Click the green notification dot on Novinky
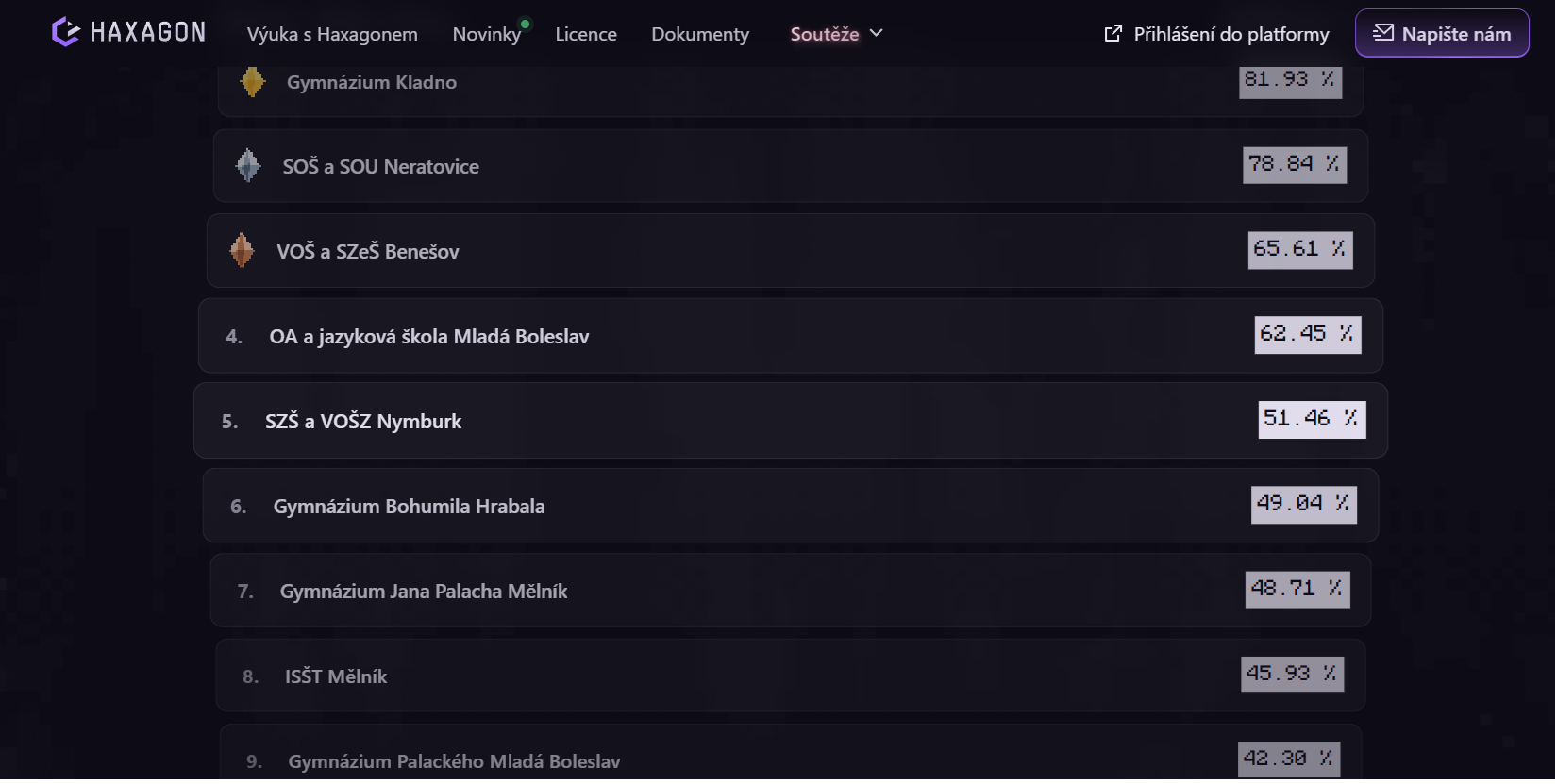Image resolution: width=1557 pixels, height=784 pixels. click(526, 24)
